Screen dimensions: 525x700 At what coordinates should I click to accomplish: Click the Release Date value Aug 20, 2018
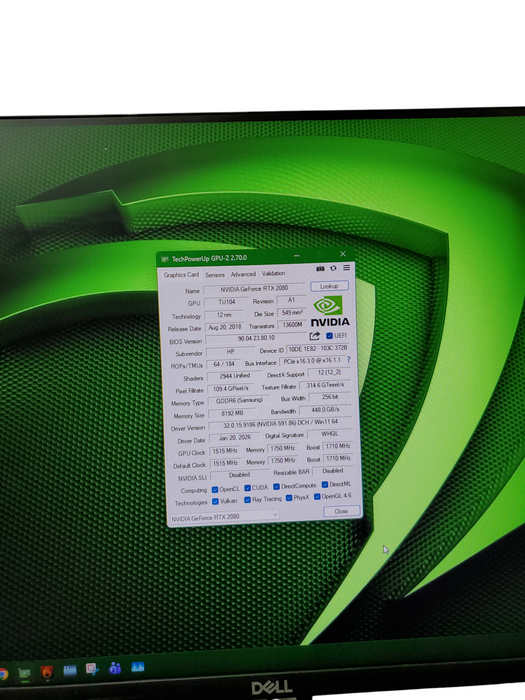(x=225, y=327)
